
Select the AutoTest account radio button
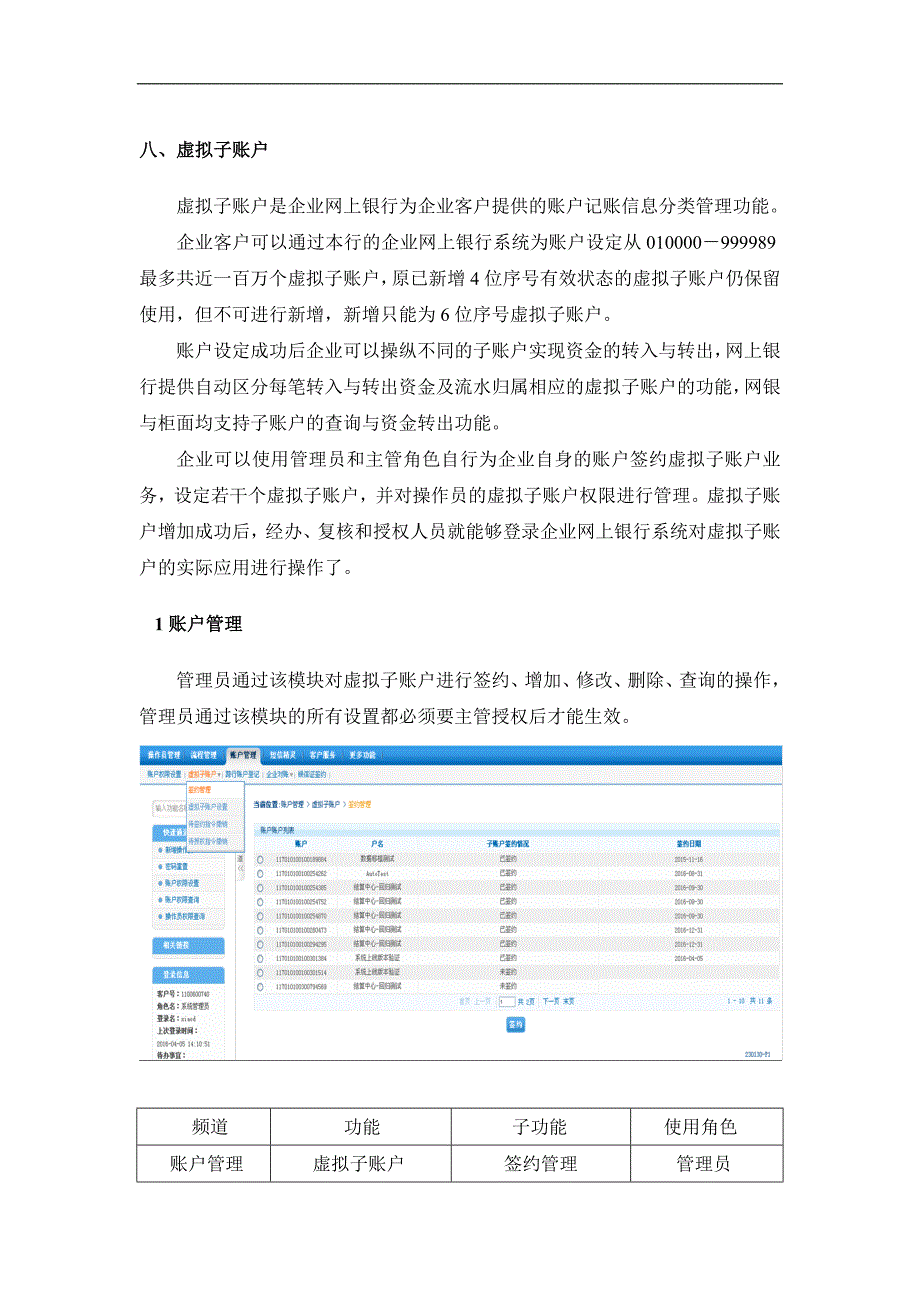pyautogui.click(x=260, y=873)
